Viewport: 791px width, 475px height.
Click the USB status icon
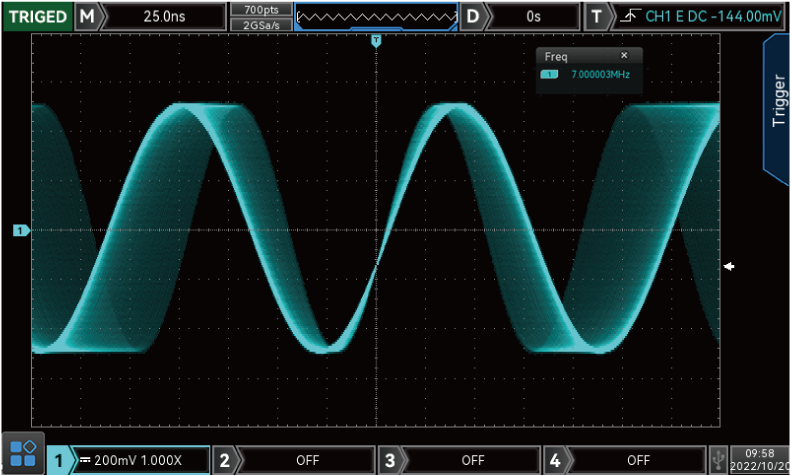(718, 459)
